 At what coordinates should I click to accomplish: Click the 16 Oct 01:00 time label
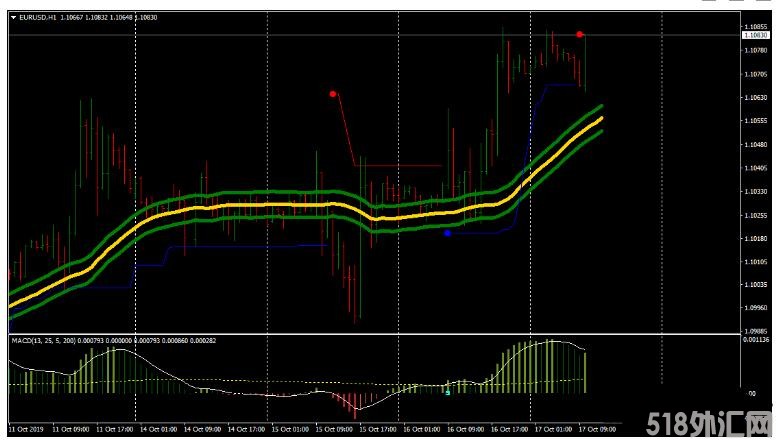click(422, 429)
